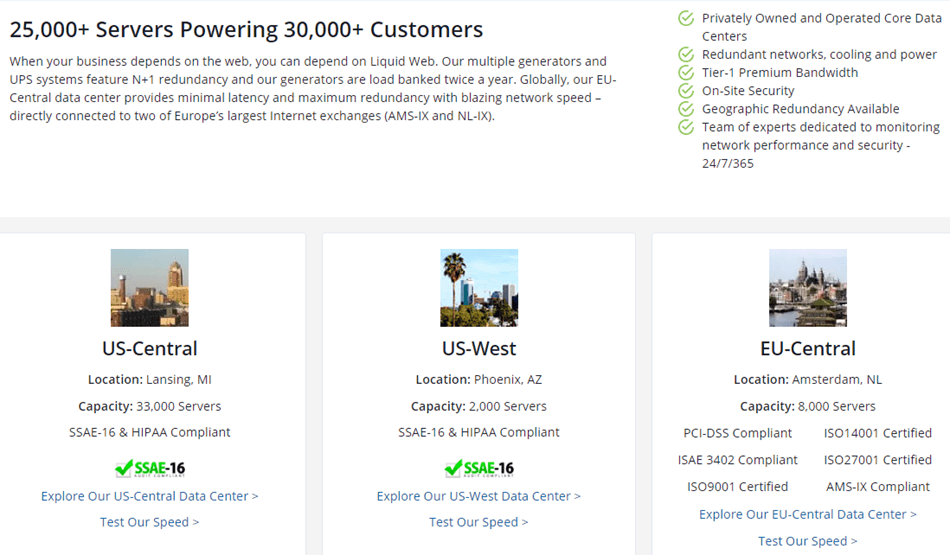Click checkmark icon beside Tier-1 Premium Bandwidth
The image size is (950, 555).
[x=686, y=73]
